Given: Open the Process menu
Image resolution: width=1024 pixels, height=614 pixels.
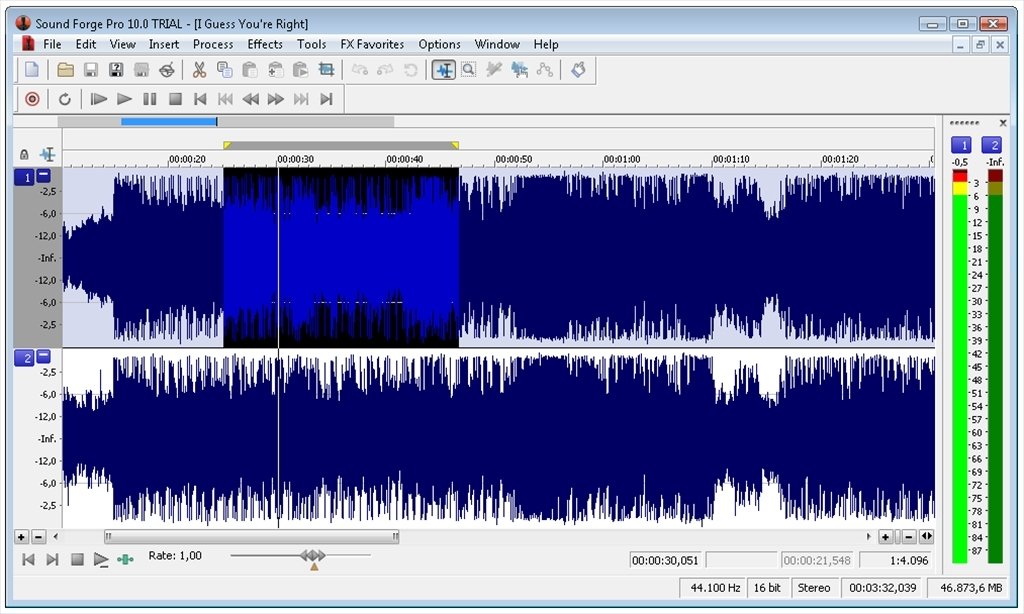Looking at the screenshot, I should coord(213,44).
